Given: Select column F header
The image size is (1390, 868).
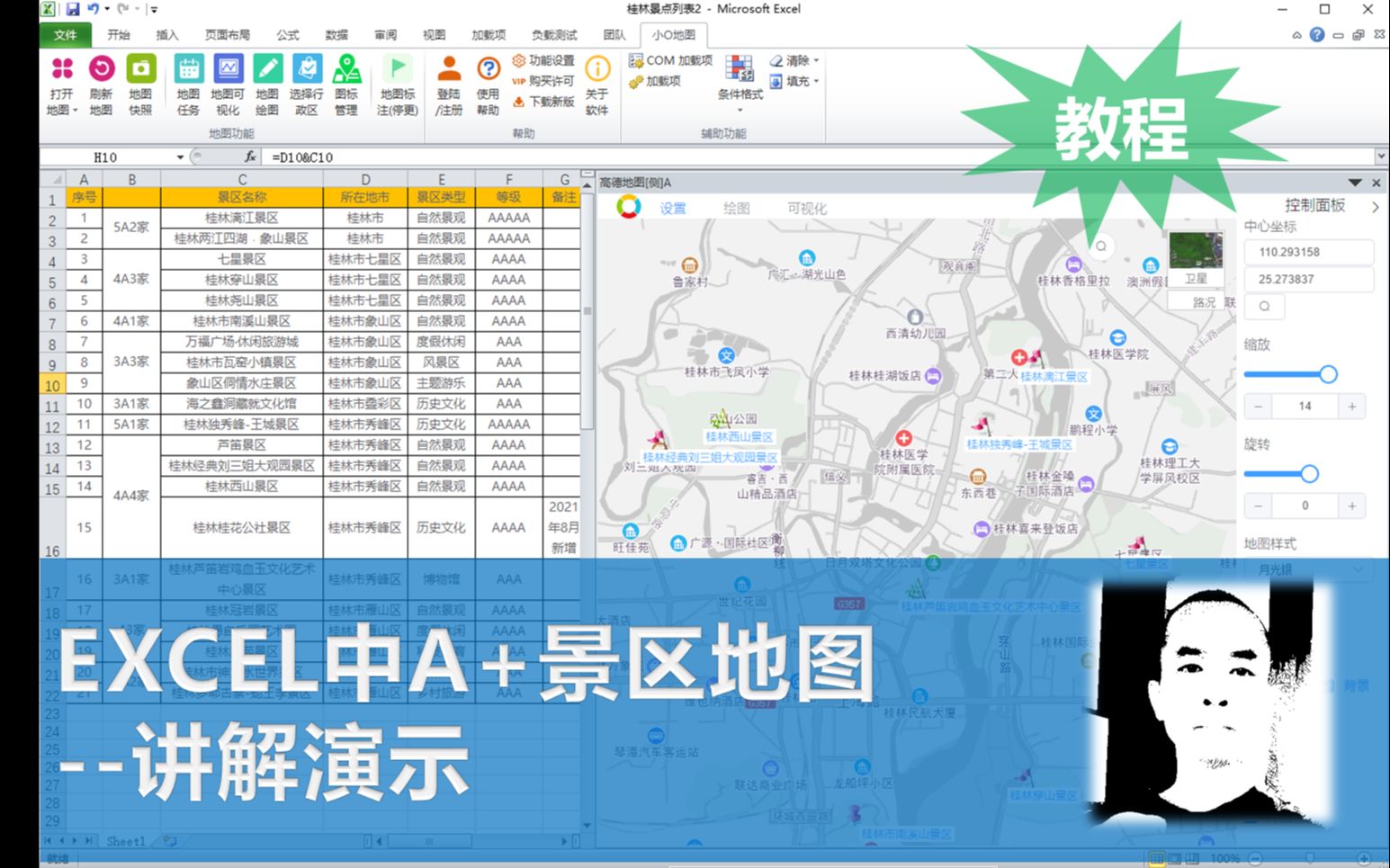Looking at the screenshot, I should click(x=509, y=179).
